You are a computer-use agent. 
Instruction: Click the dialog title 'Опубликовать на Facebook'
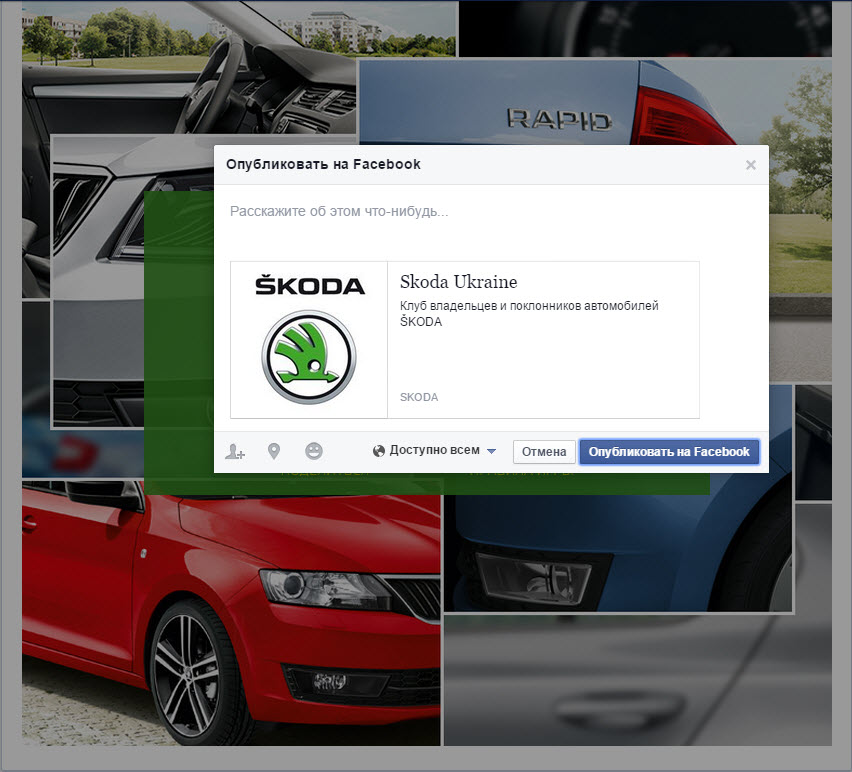click(323, 164)
